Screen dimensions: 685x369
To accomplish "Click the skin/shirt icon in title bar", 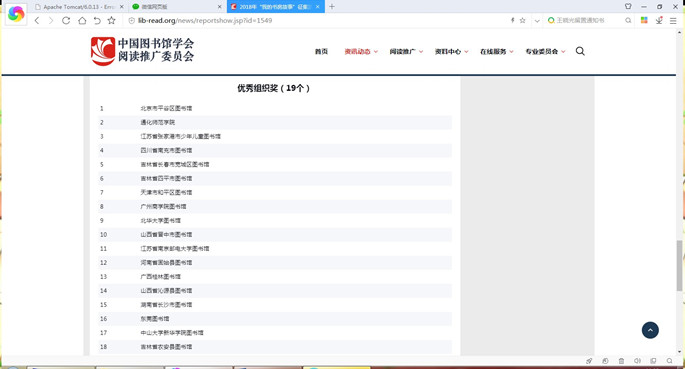I will [x=628, y=7].
